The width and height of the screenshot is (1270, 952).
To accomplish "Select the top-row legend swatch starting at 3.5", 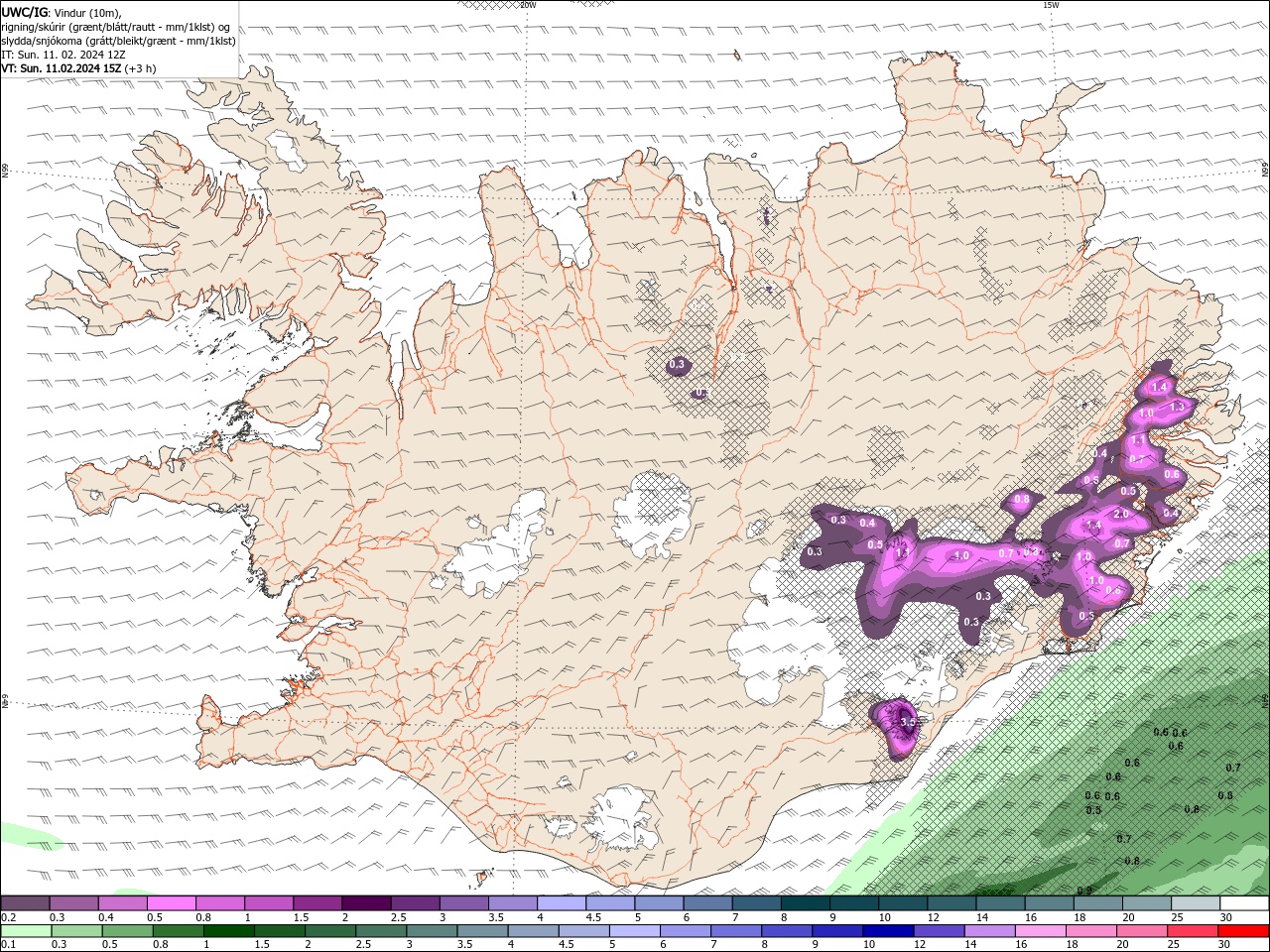I will pyautogui.click(x=512, y=903).
